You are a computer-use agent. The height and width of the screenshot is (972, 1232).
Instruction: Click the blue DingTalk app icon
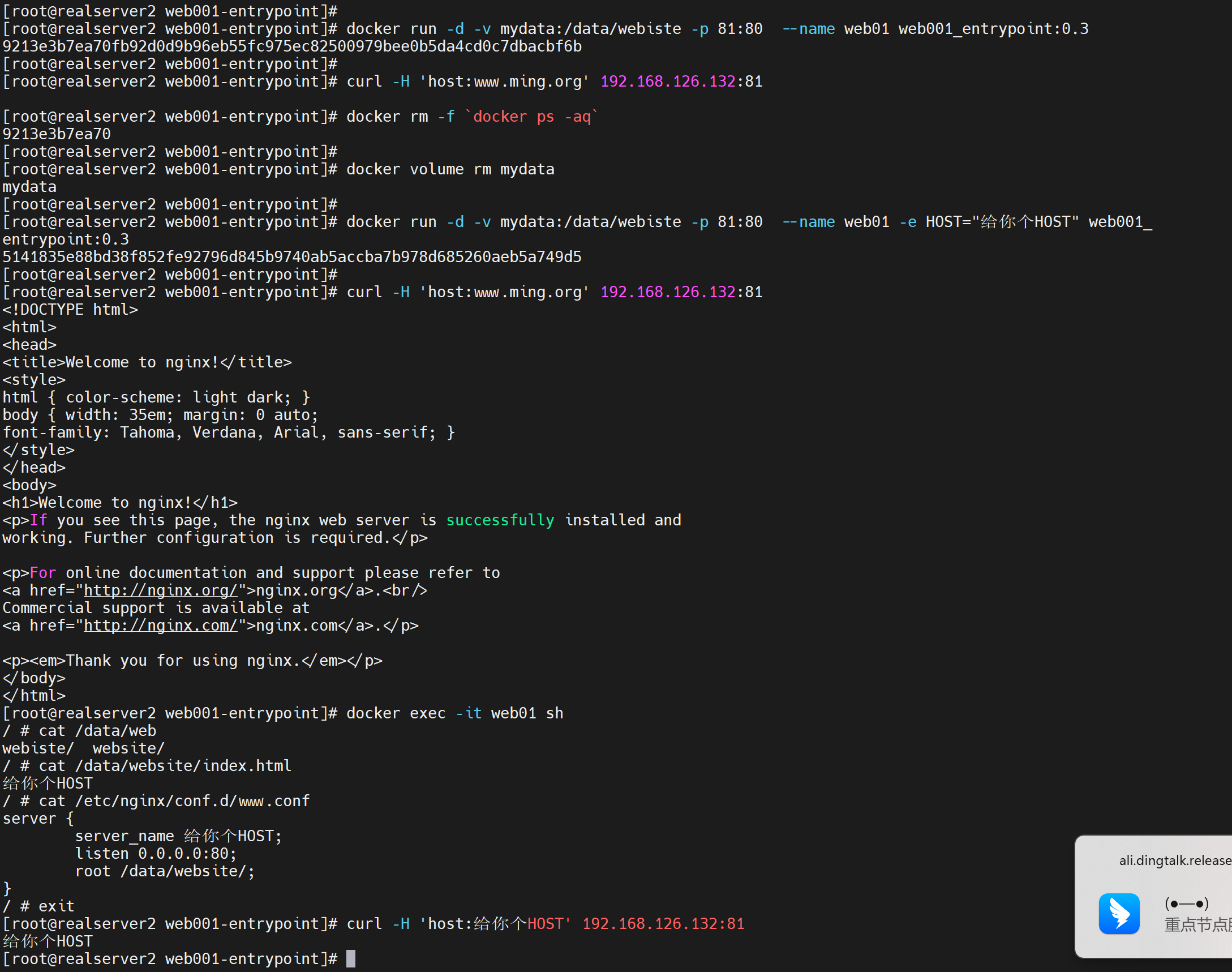[x=1119, y=914]
